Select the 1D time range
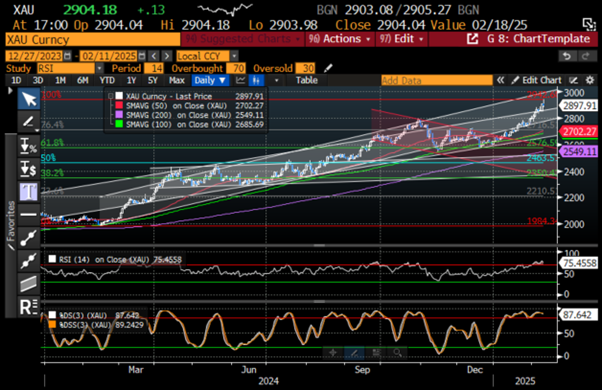 point(16,80)
